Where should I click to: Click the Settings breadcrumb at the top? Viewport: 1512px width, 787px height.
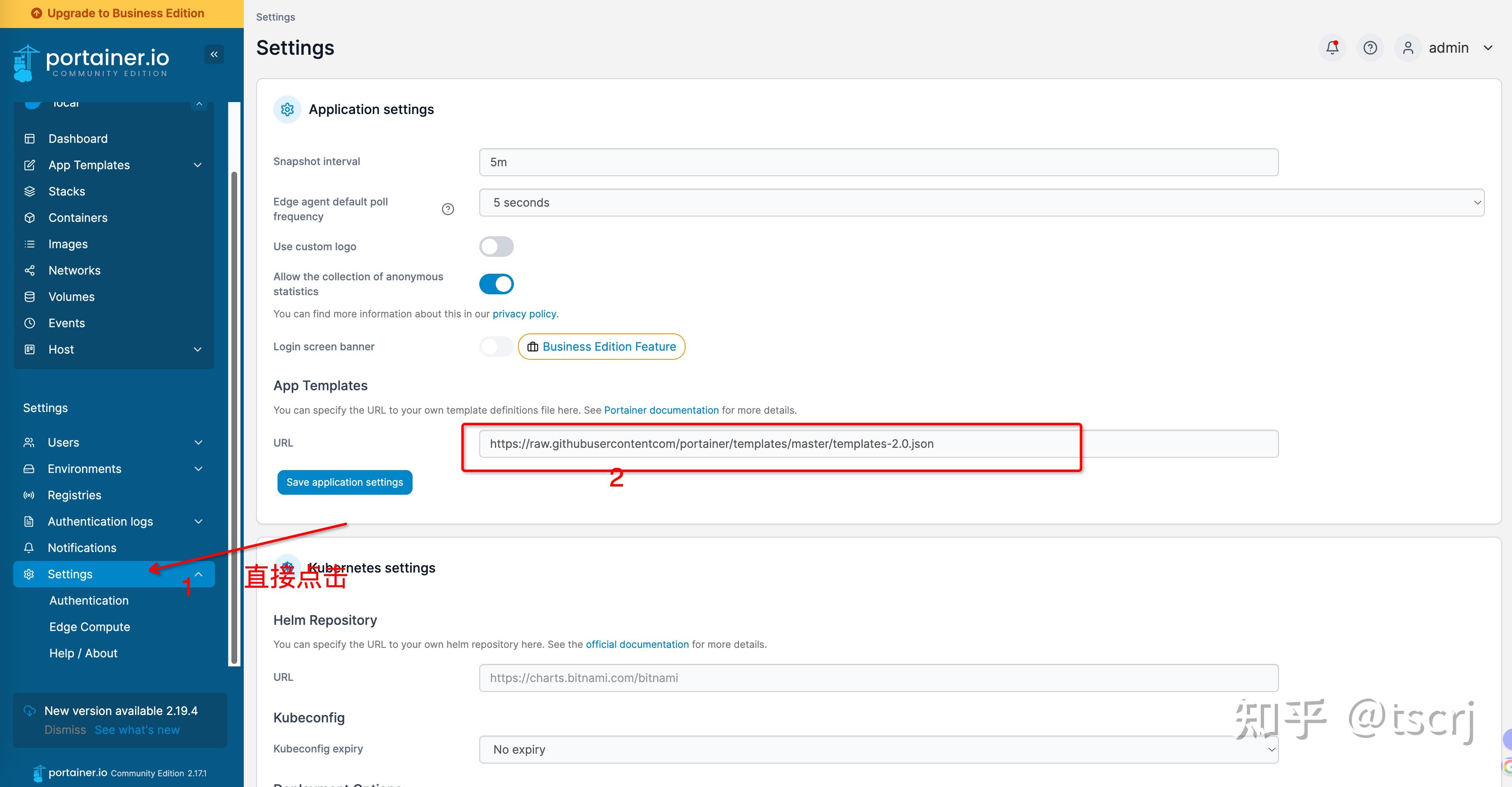click(x=275, y=17)
